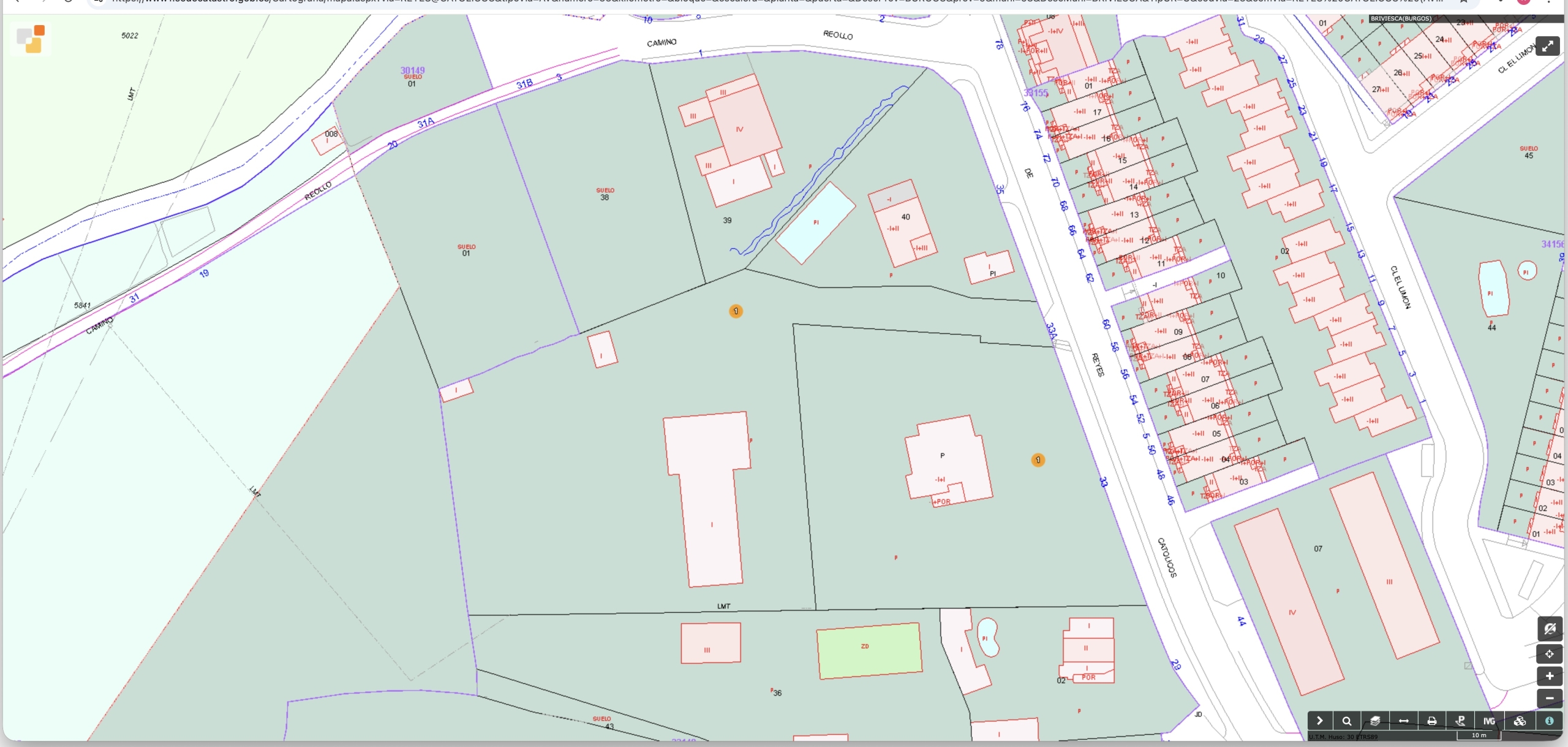Zoom in with the plus button
The height and width of the screenshot is (747, 1568).
click(x=1550, y=676)
